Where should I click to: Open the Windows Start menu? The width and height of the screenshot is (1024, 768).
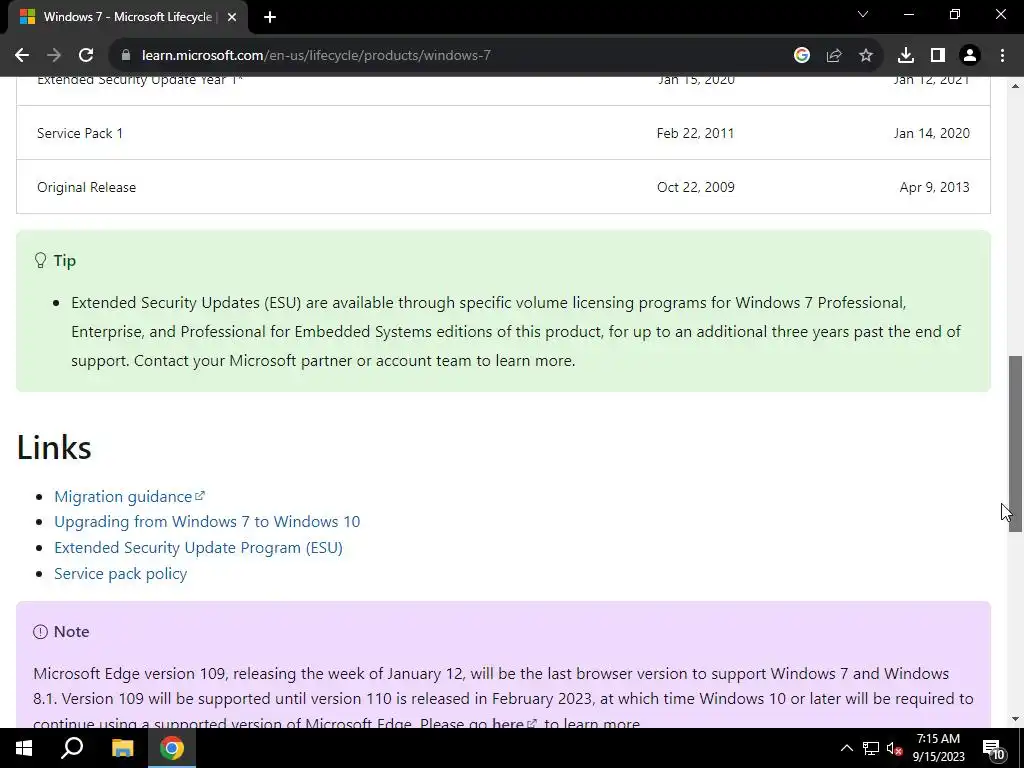[x=24, y=748]
